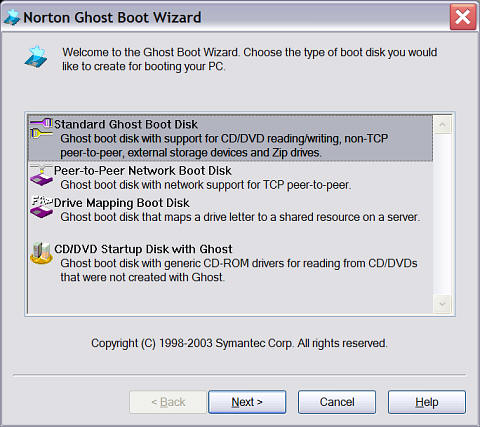Screen dimensions: 480x427
Task: Click description about TCP peer-to-peer support
Action: (x=206, y=185)
